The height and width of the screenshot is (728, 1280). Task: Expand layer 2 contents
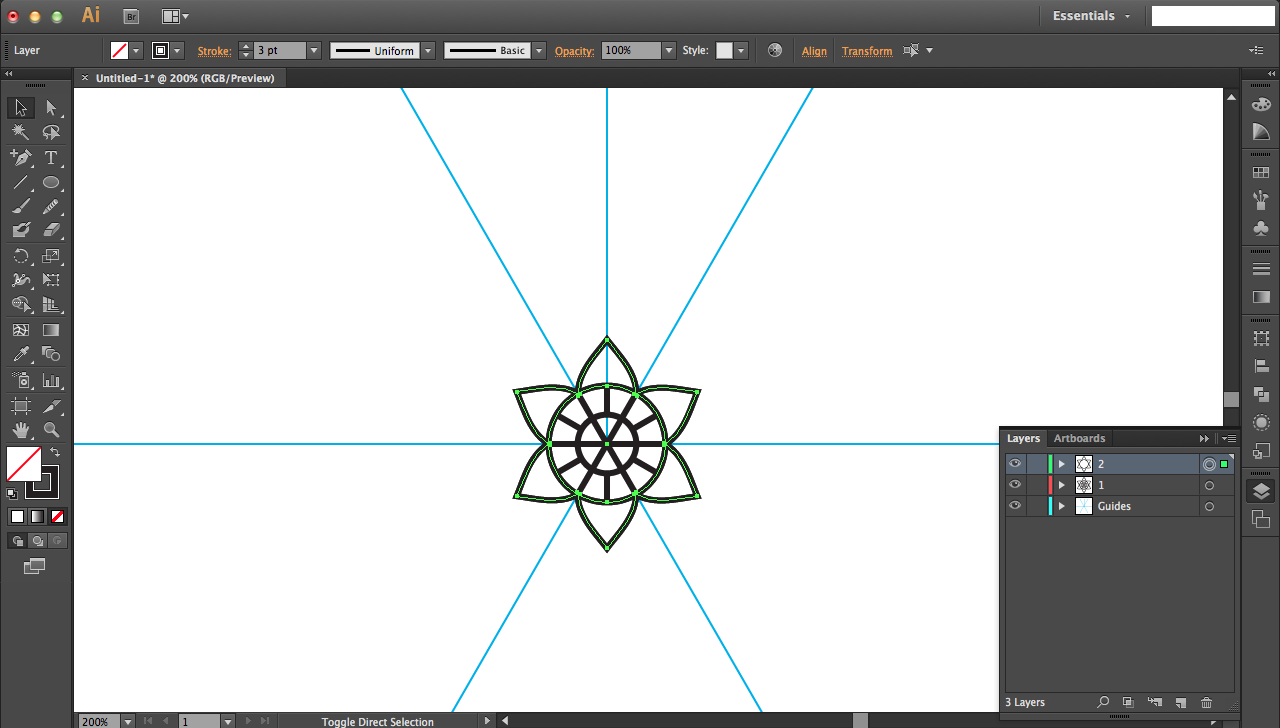(1062, 464)
